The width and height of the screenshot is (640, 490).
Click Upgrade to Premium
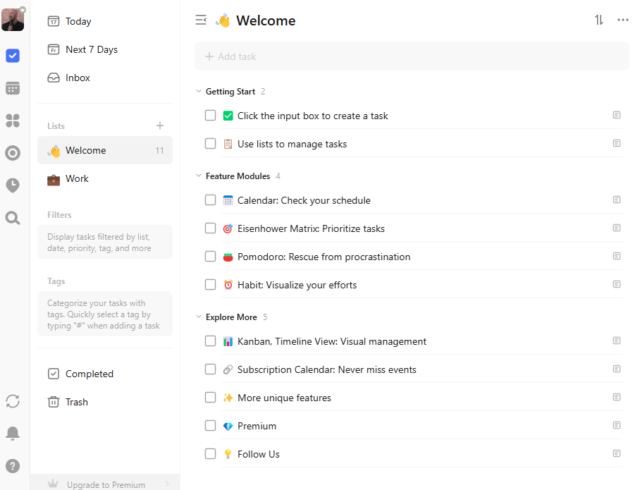click(x=106, y=484)
